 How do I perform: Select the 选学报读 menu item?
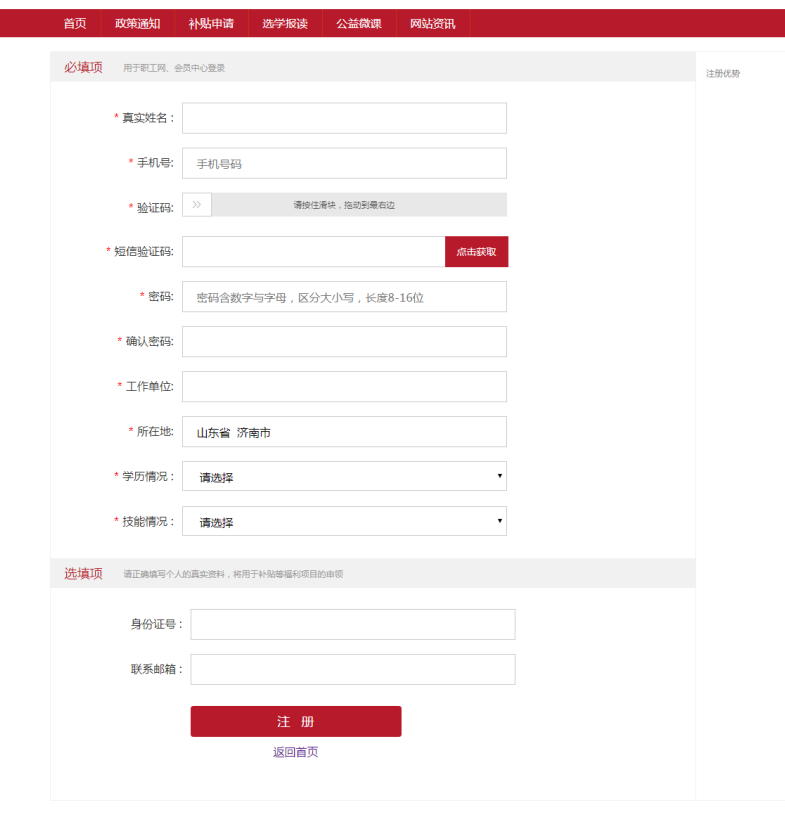285,23
